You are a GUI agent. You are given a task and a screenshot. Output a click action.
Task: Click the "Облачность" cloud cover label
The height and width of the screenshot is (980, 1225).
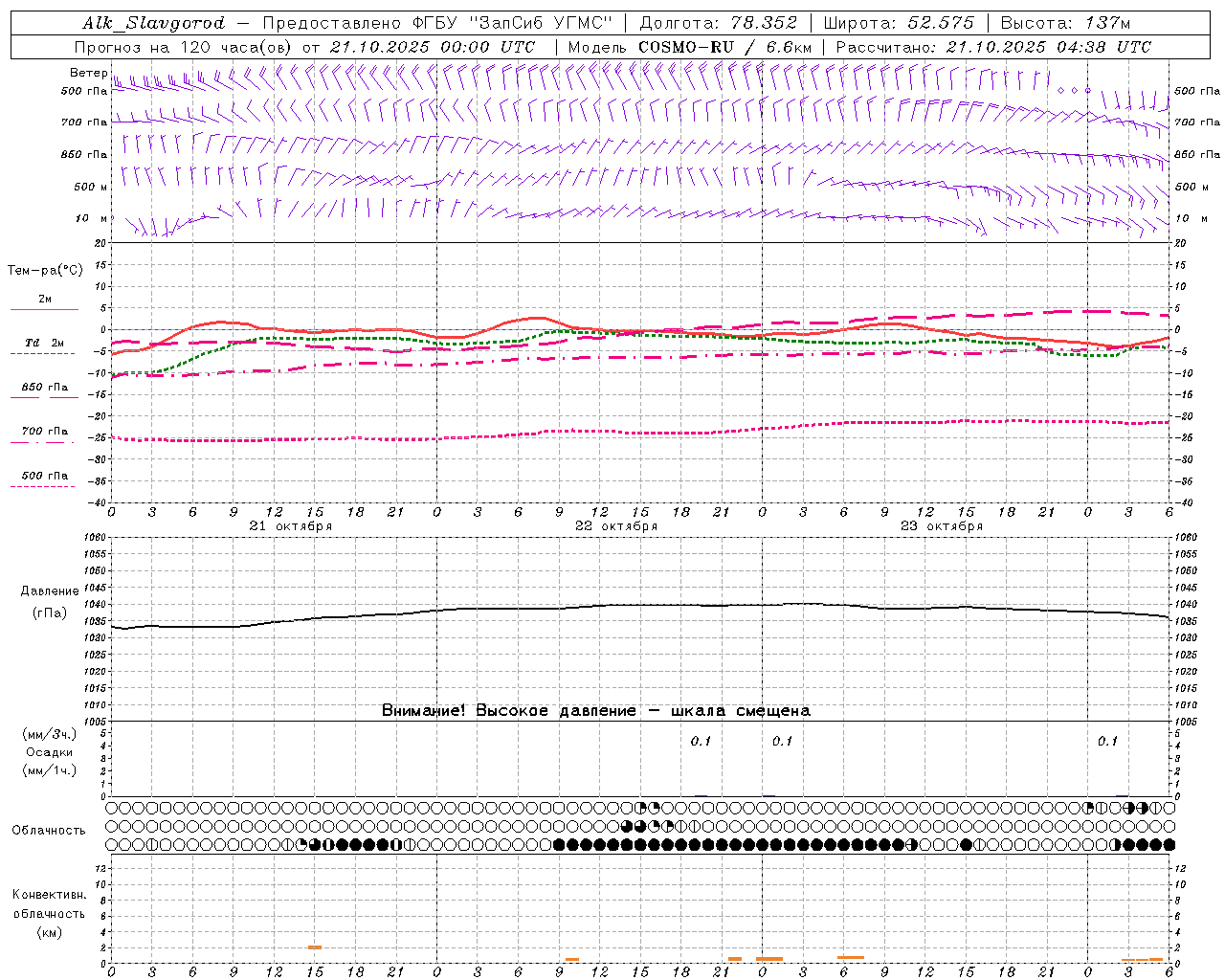tap(49, 831)
